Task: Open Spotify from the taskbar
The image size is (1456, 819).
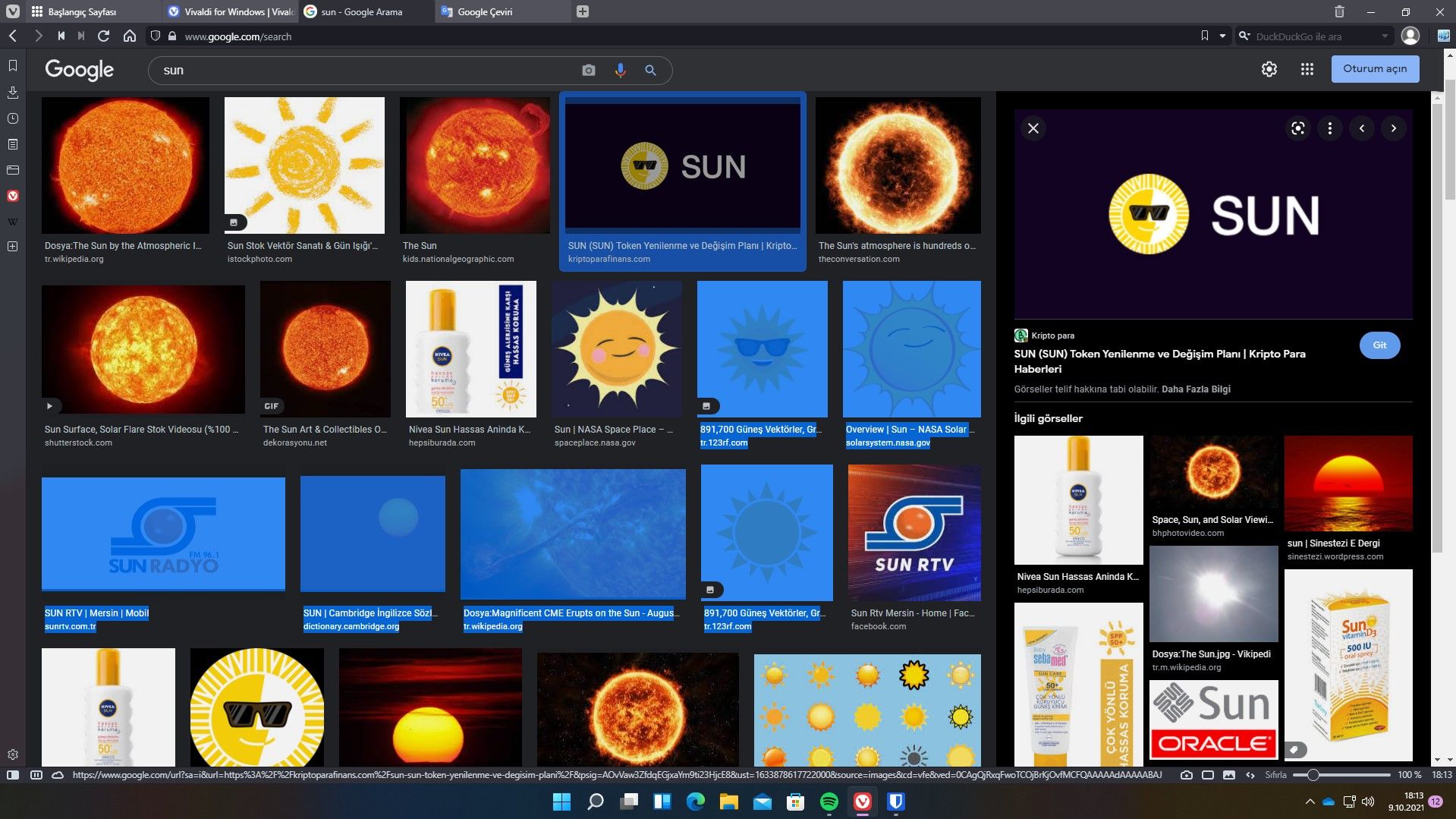Action: point(829,802)
